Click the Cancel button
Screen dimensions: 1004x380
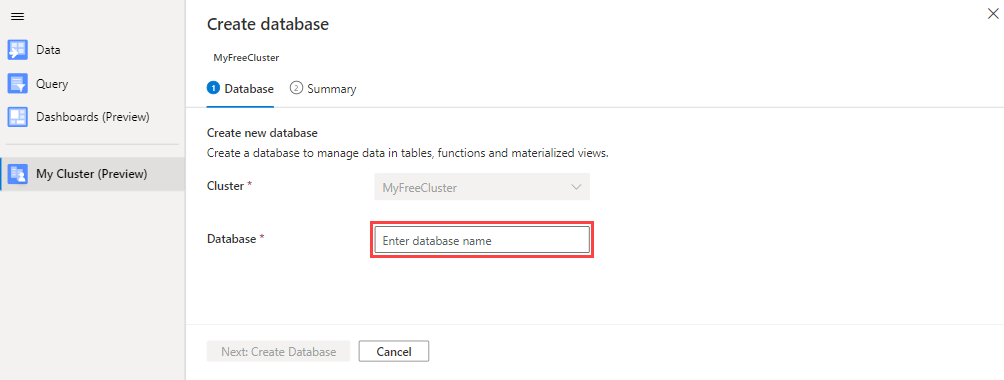394,351
